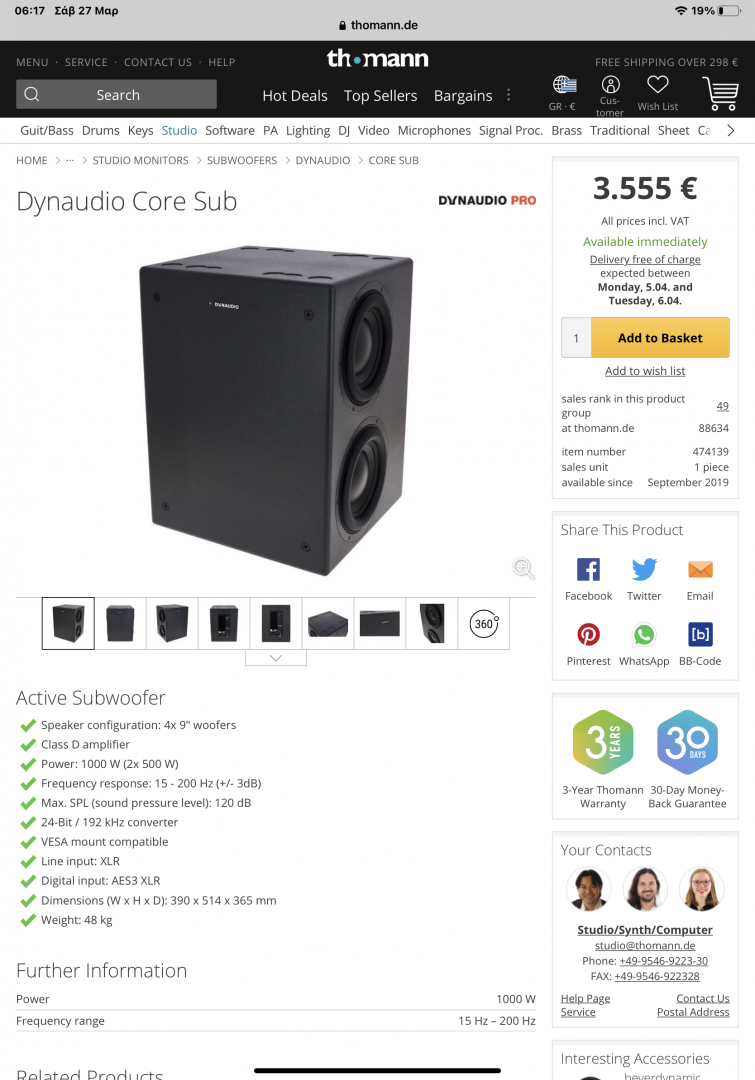Share product via WhatsApp icon
755x1080 pixels.
[x=644, y=634]
